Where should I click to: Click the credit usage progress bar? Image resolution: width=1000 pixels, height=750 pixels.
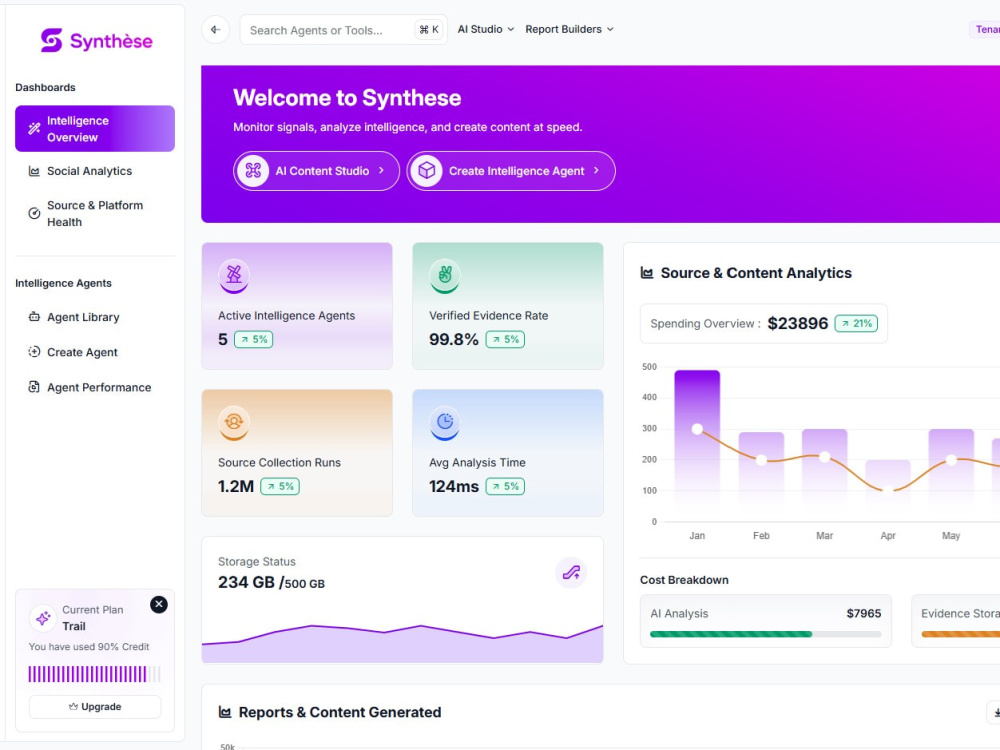94,674
